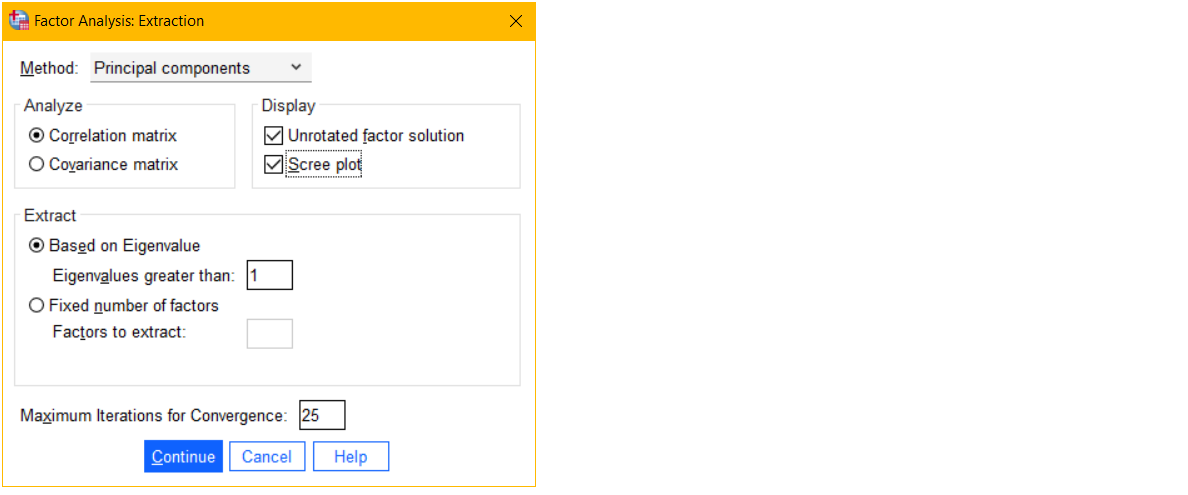Click the Method label
This screenshot has width=1188, height=495.
click(49, 68)
